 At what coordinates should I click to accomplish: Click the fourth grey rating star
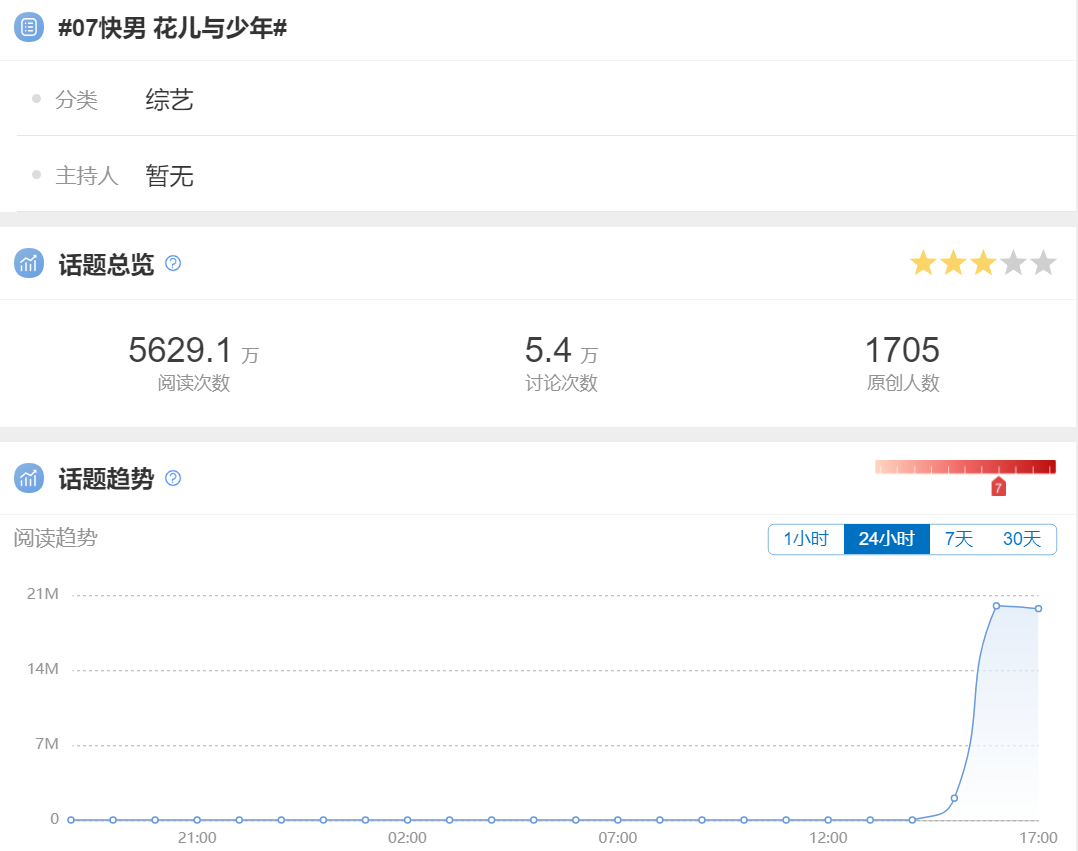click(1013, 263)
